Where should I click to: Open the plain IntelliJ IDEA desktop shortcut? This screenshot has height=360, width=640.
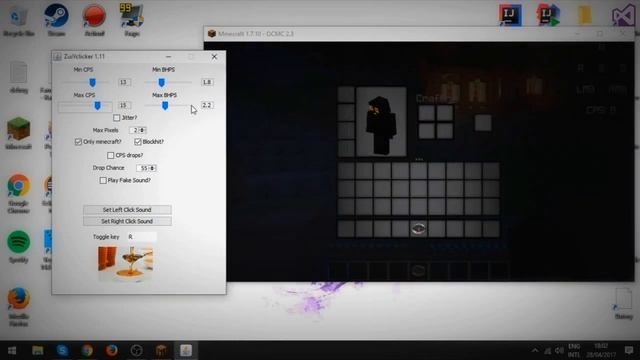[510, 16]
